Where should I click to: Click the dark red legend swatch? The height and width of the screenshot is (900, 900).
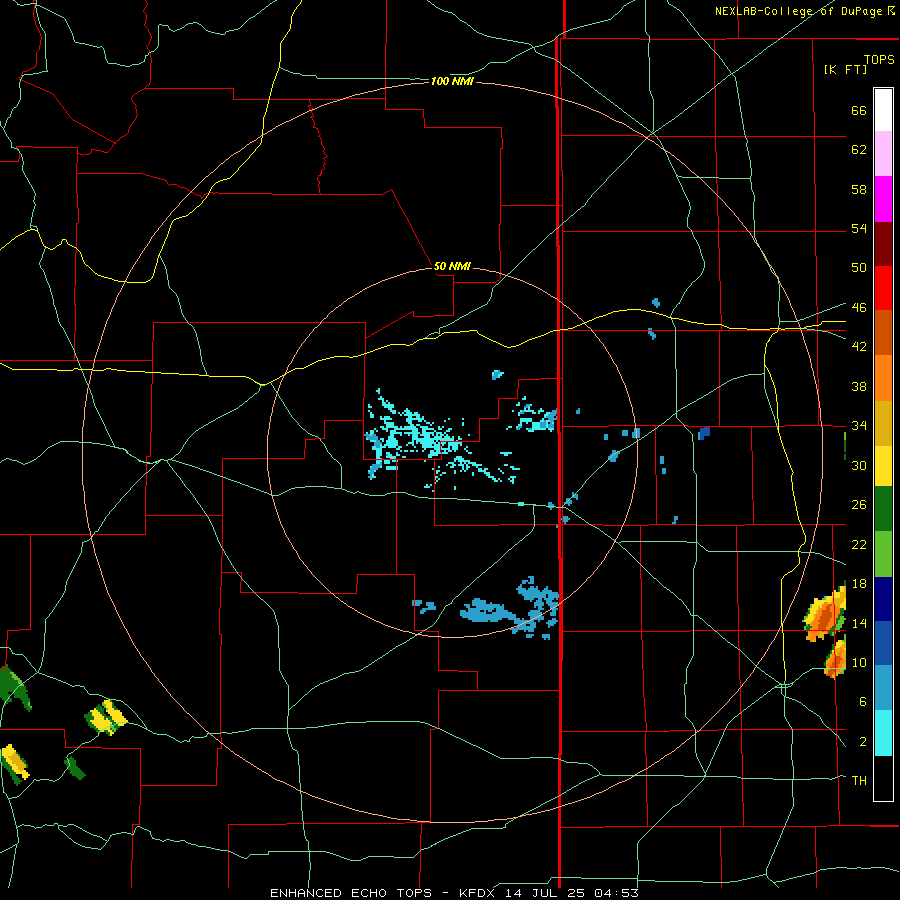pos(883,243)
